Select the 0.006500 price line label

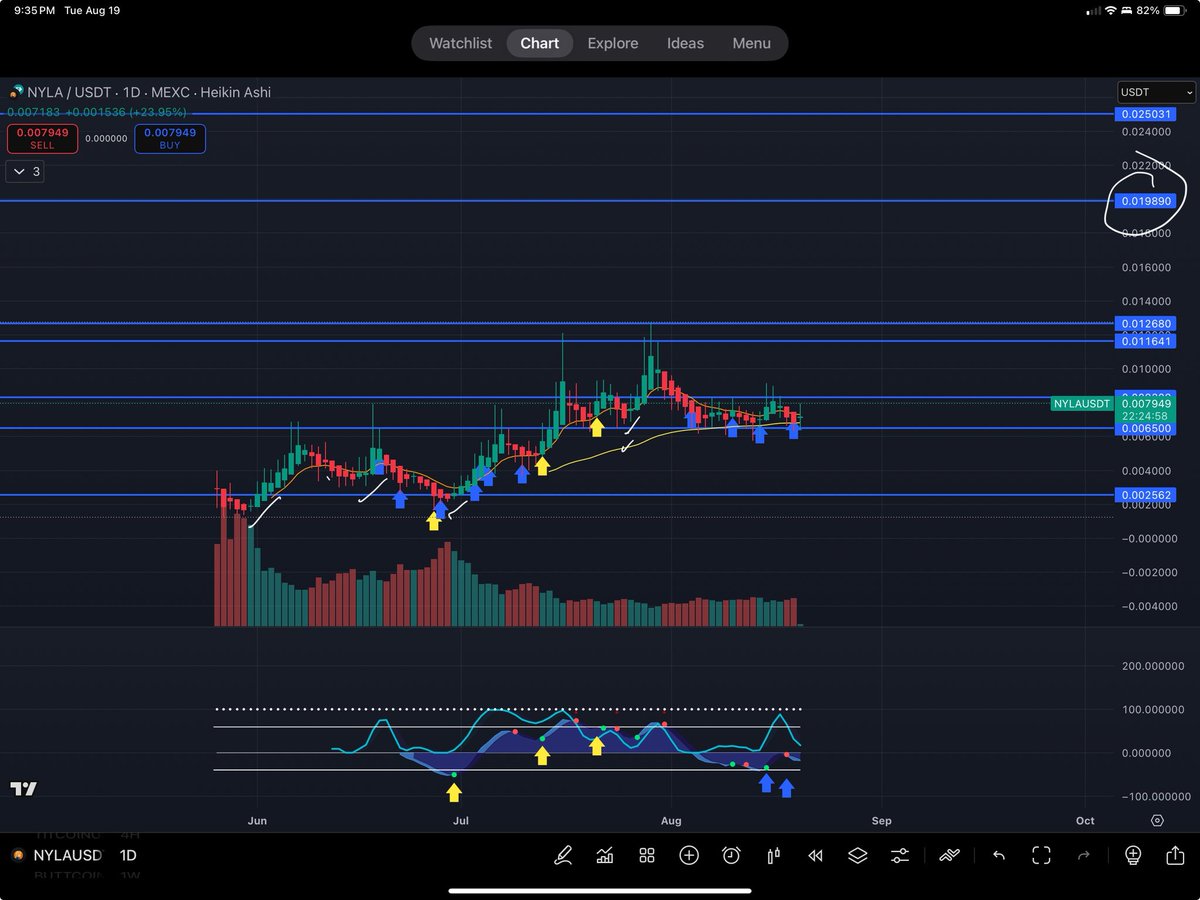[1146, 428]
